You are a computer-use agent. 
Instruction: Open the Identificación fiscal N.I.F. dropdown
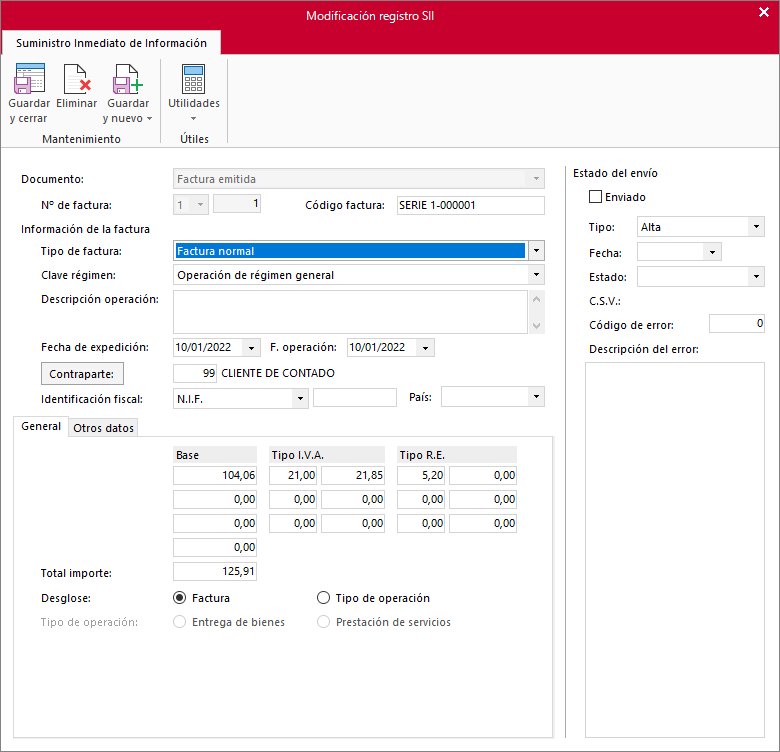(300, 398)
